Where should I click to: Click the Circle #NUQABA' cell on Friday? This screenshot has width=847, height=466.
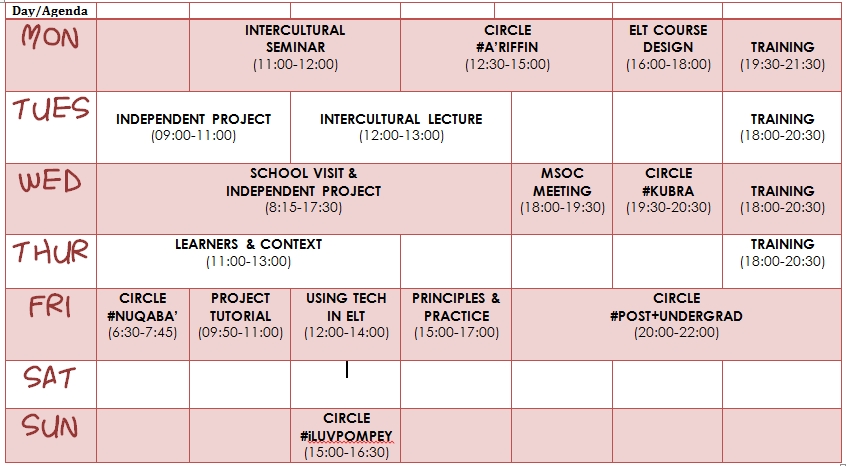[x=143, y=324]
